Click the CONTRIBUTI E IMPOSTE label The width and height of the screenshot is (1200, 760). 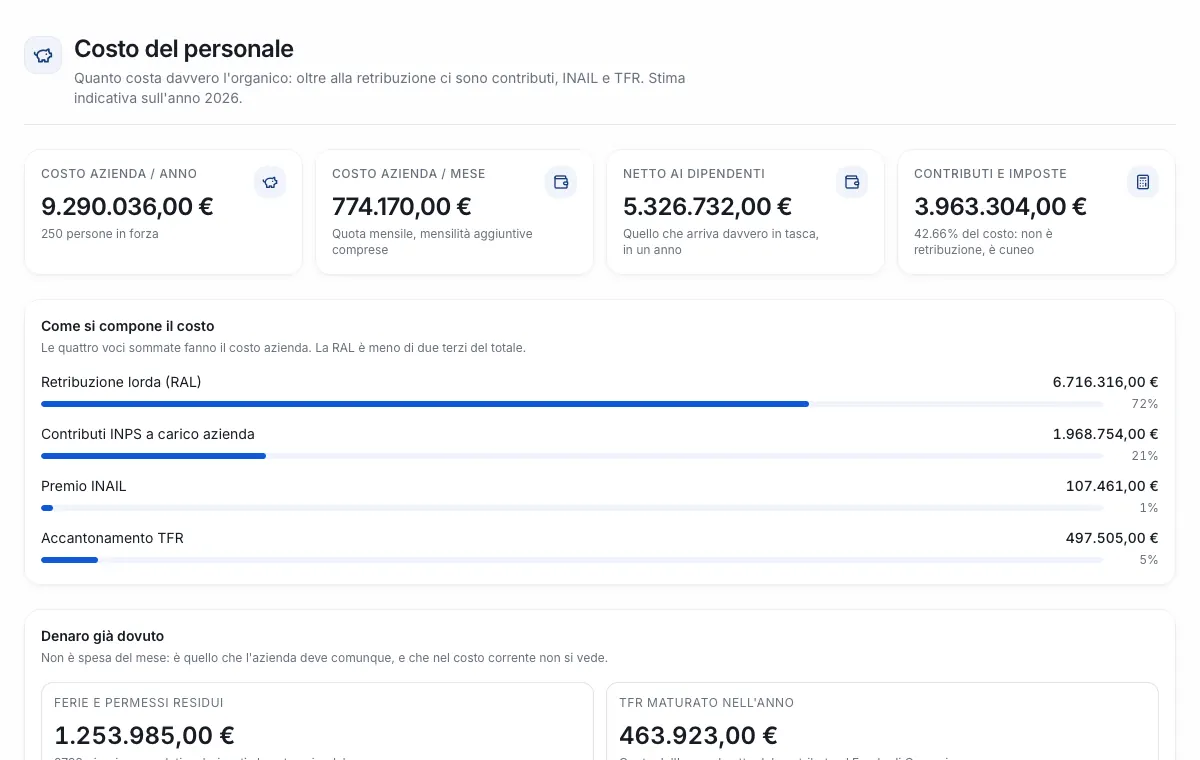[x=990, y=174]
